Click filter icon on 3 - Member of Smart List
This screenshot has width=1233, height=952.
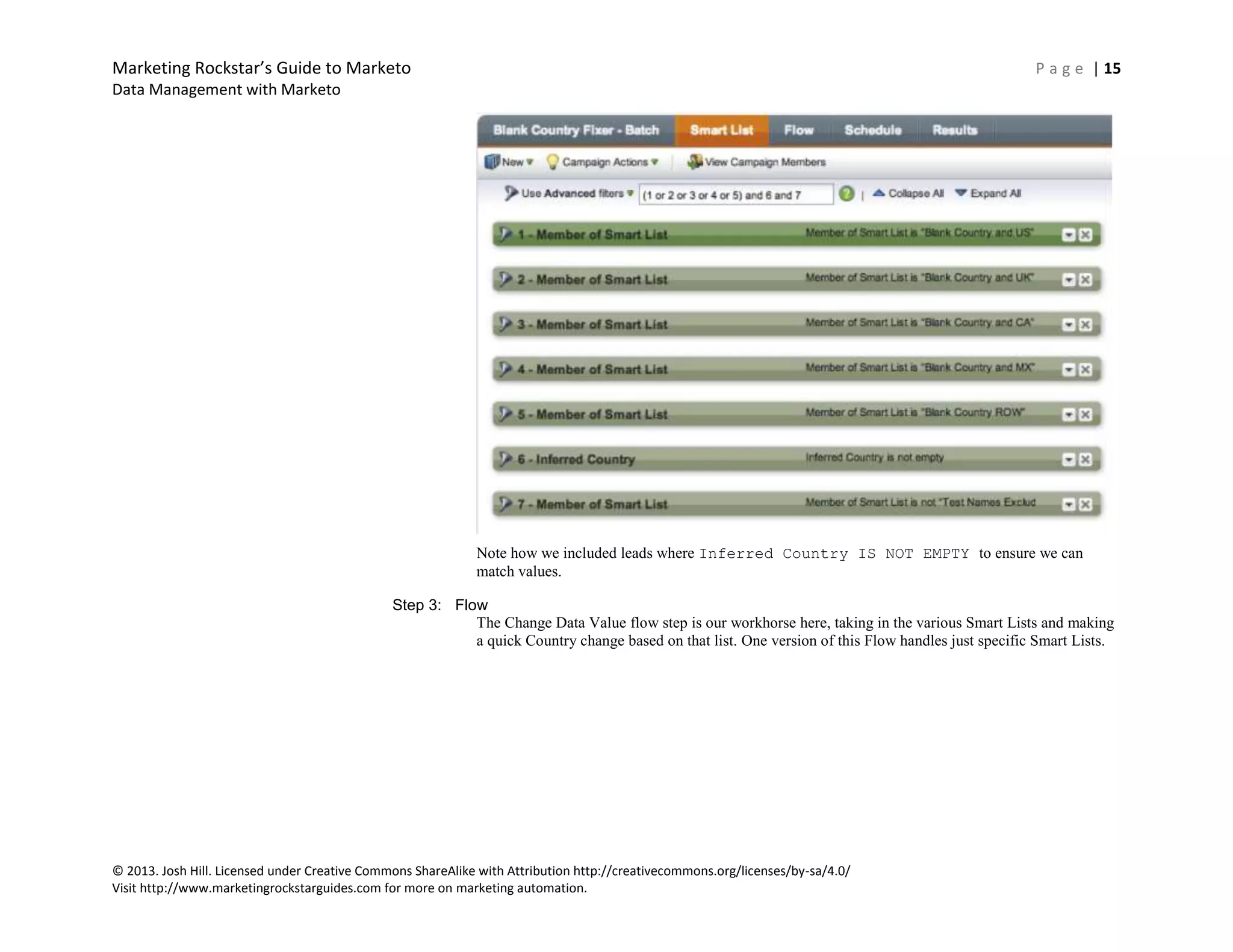tap(506, 324)
